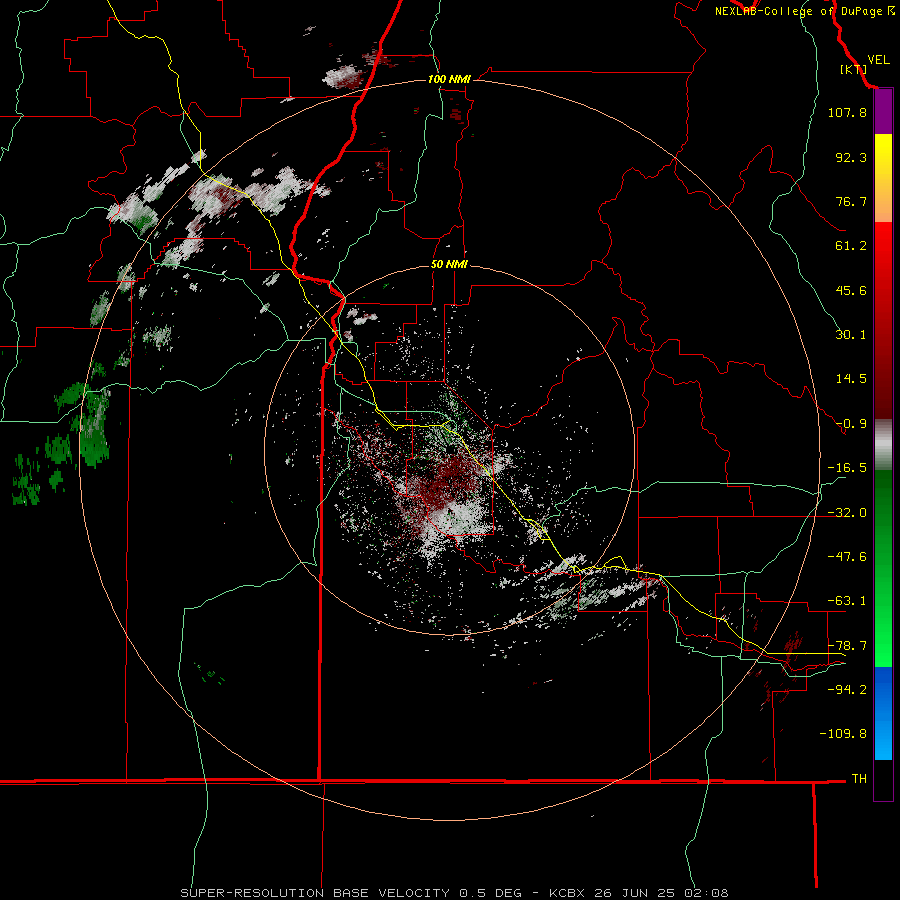Click the yellow-orange segment of the color bar
The height and width of the screenshot is (900, 900).
coord(883,178)
